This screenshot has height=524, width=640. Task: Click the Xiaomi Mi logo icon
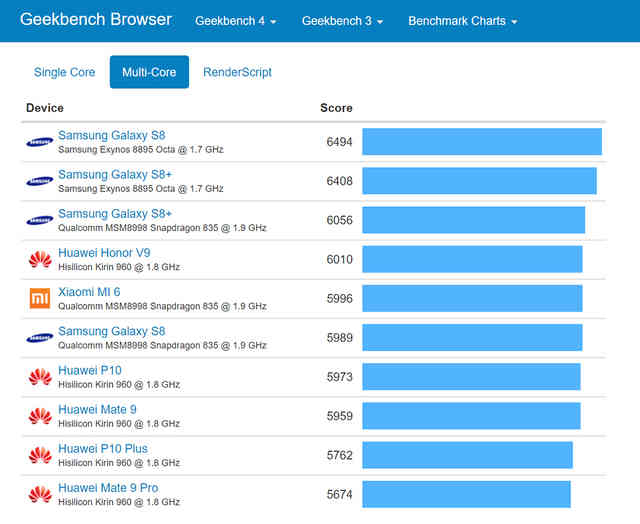pyautogui.click(x=40, y=298)
